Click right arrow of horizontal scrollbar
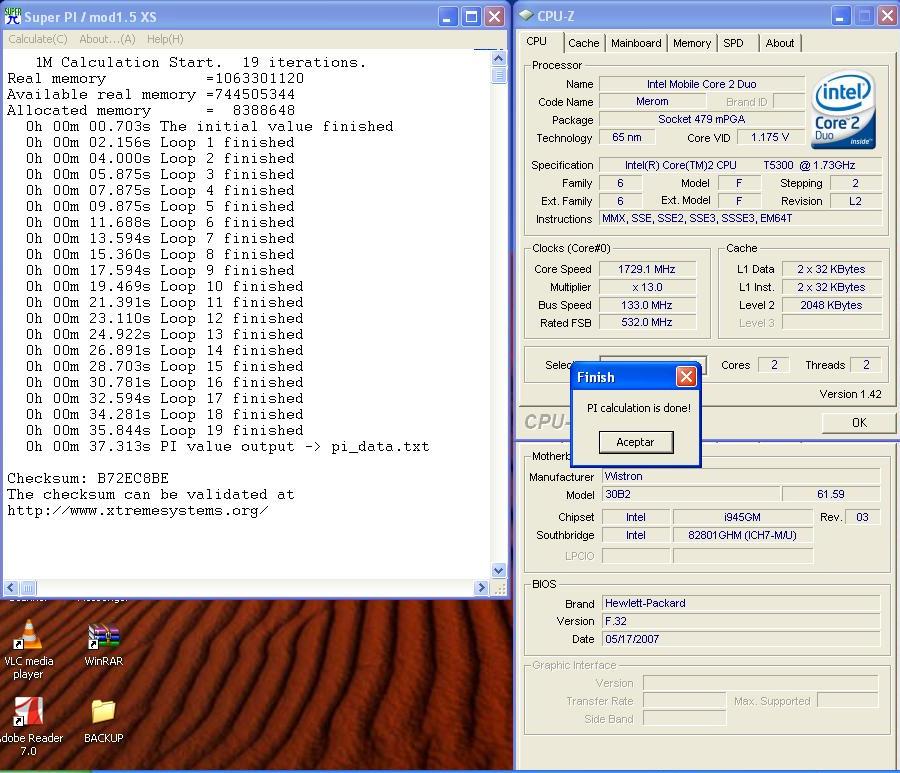The height and width of the screenshot is (773, 900). pos(482,587)
